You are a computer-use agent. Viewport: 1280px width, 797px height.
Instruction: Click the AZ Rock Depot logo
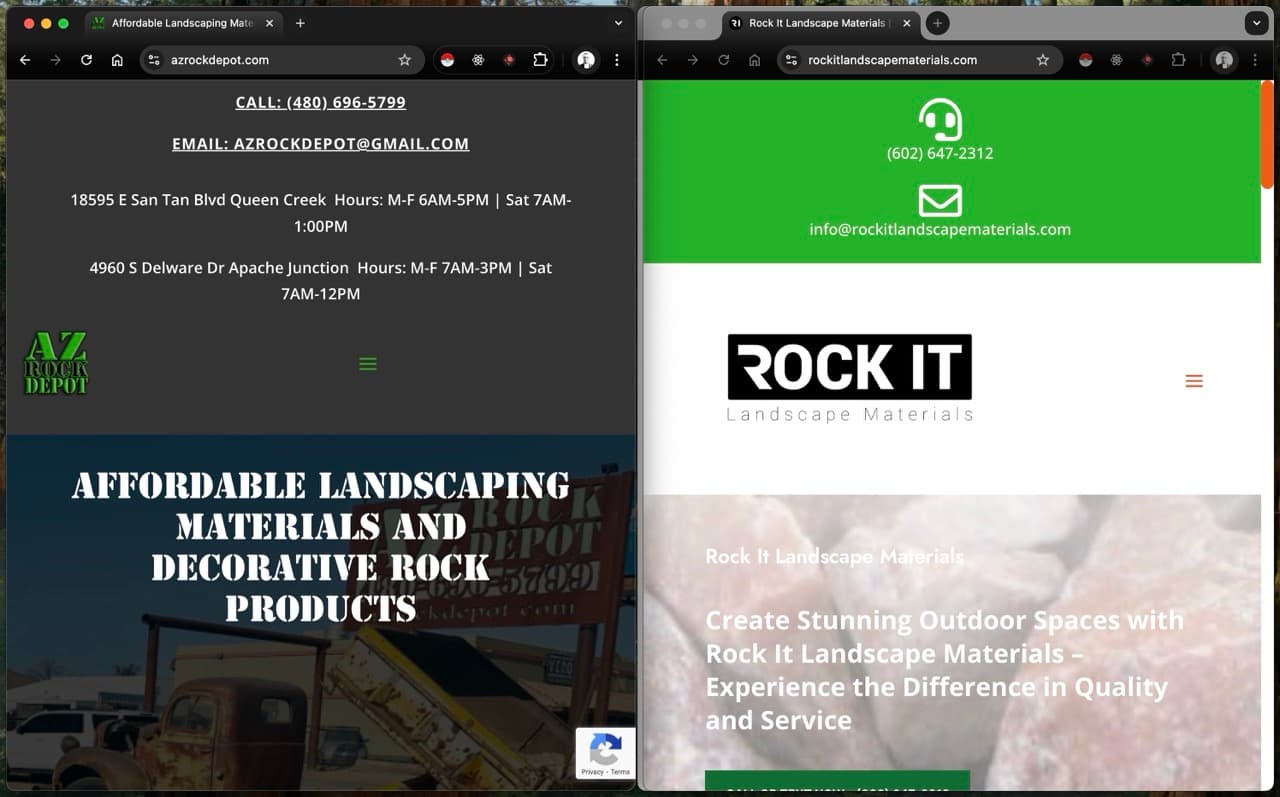(56, 363)
